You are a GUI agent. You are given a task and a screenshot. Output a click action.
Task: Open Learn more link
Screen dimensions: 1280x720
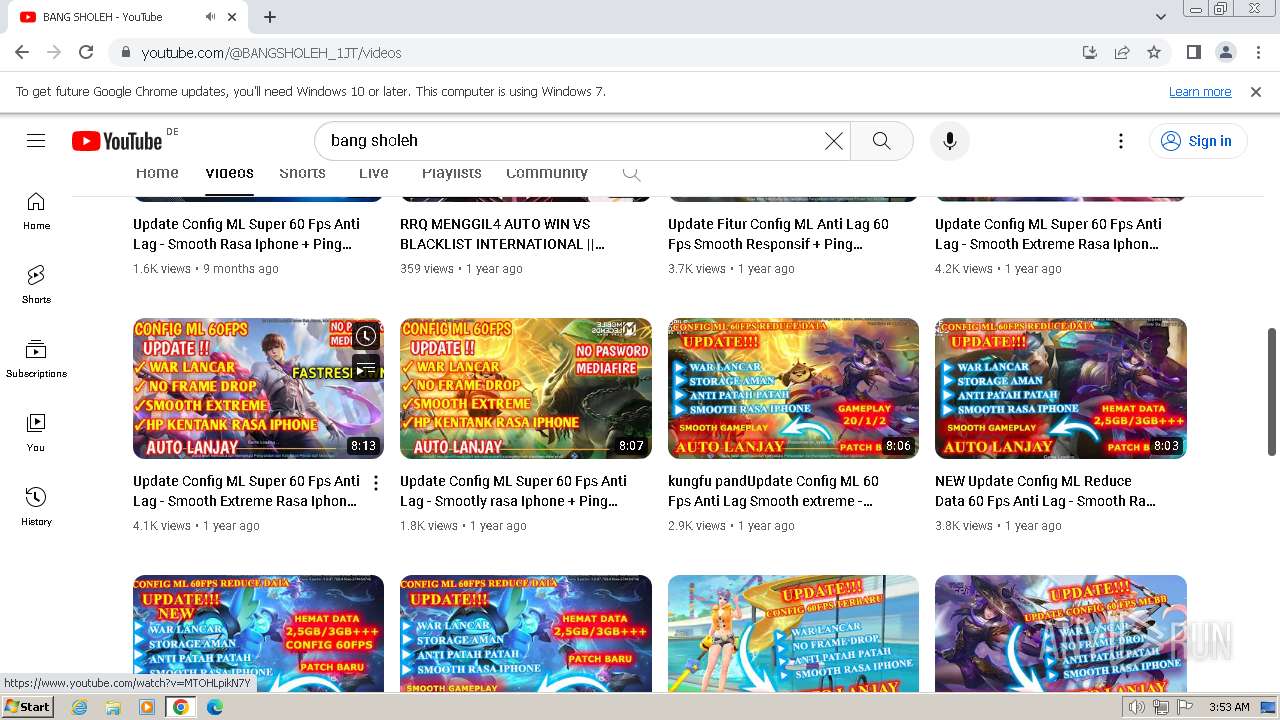pyautogui.click(x=1199, y=92)
